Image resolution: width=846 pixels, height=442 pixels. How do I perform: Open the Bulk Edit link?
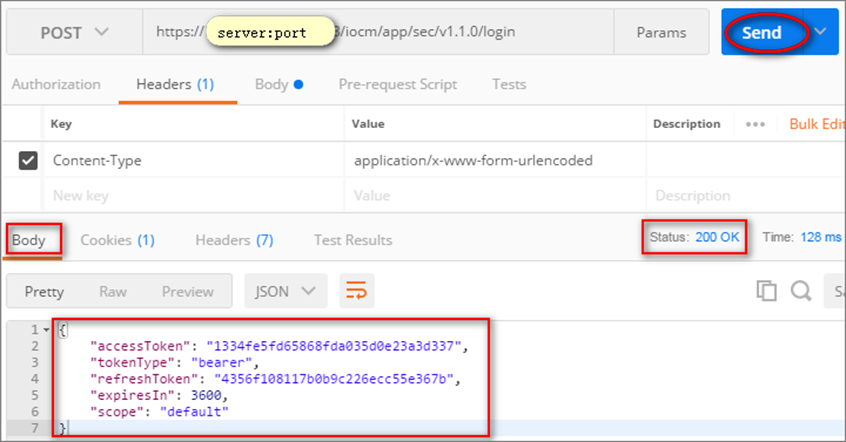pyautogui.click(x=816, y=124)
